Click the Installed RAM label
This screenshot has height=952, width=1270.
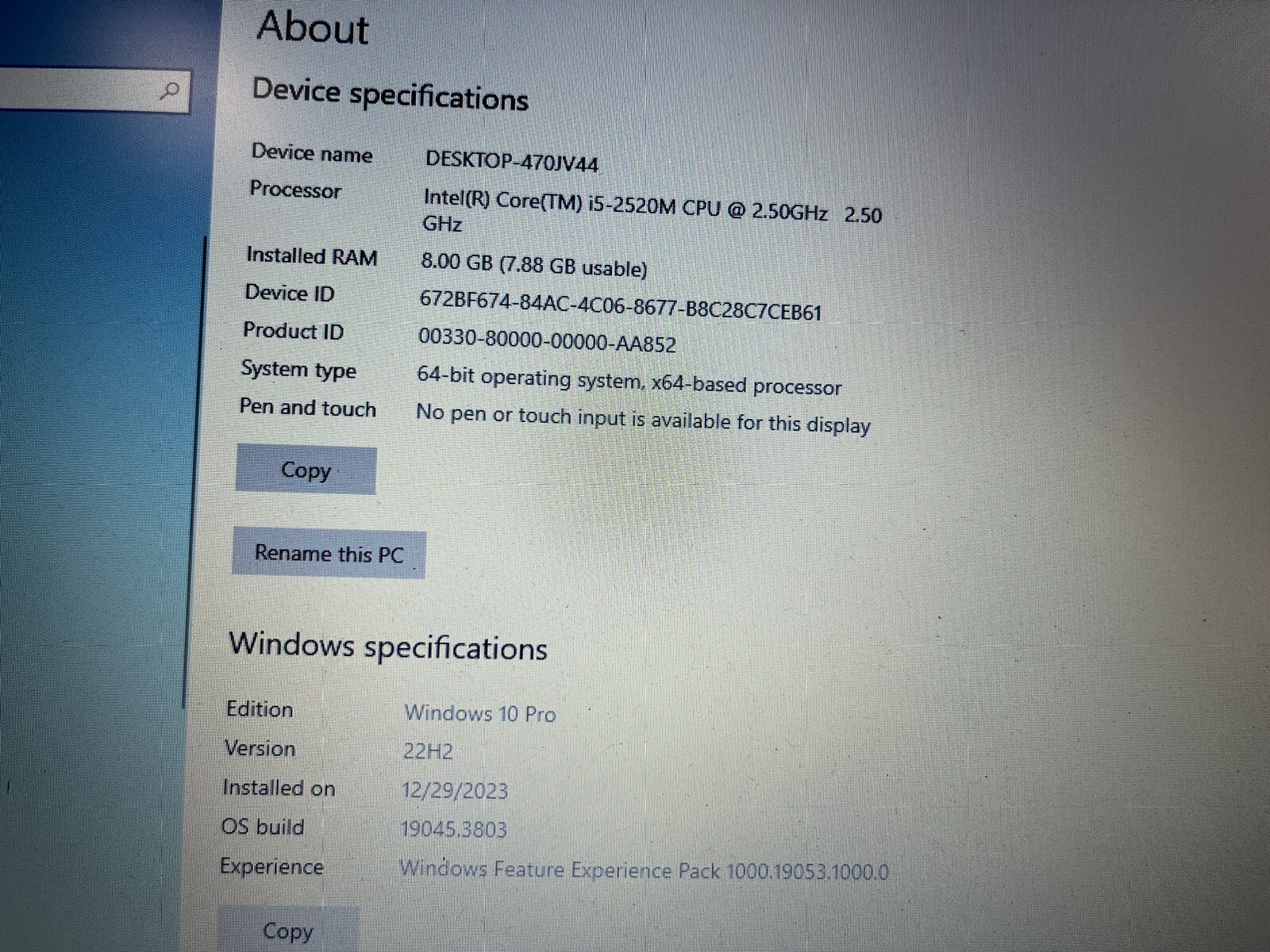(x=312, y=255)
